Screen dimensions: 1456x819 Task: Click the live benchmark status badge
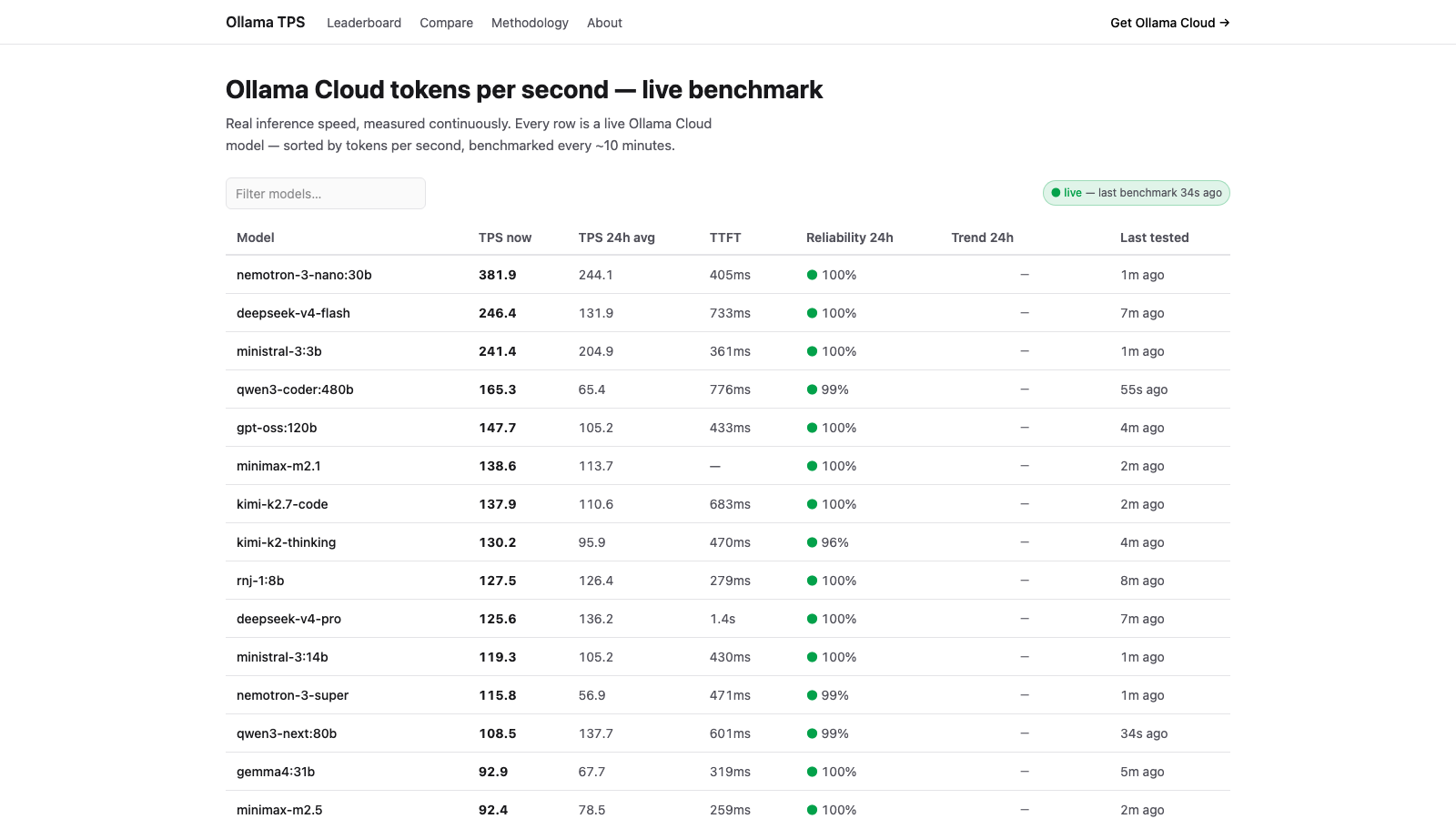point(1136,193)
